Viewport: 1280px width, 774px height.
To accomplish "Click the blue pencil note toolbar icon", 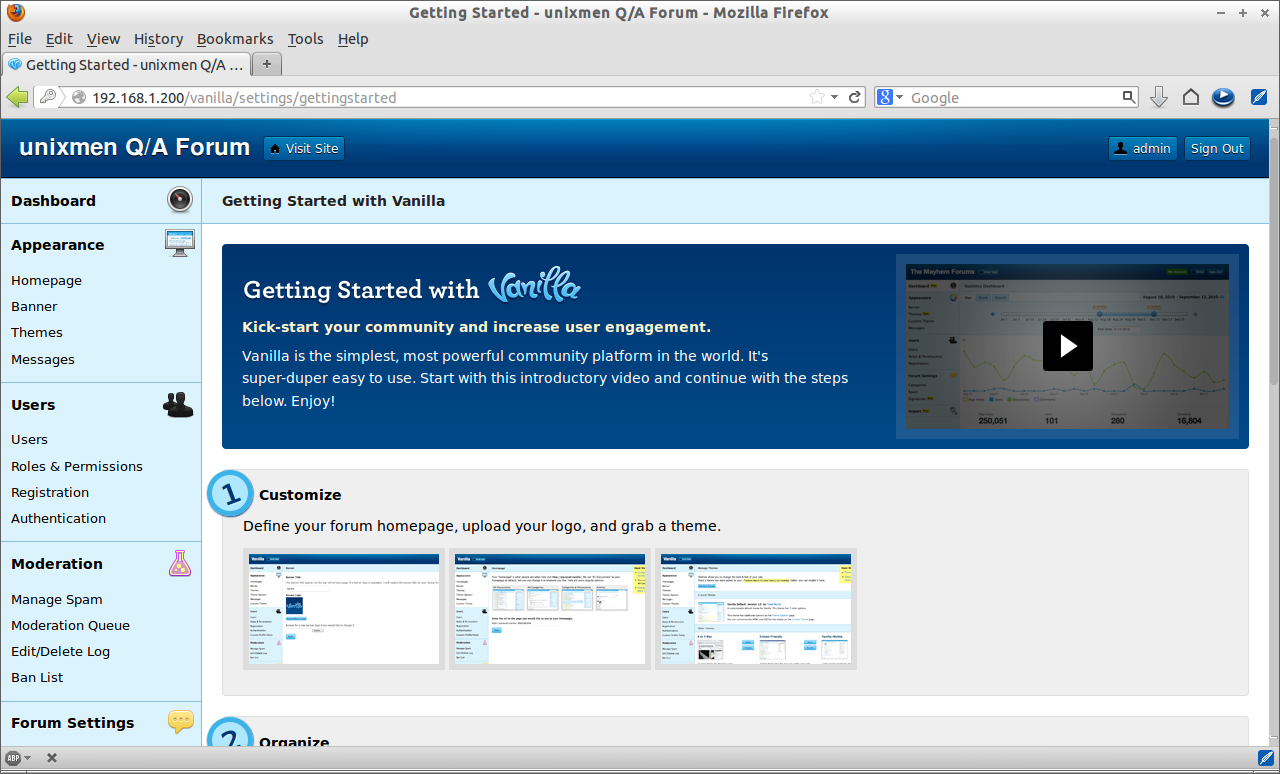I will 1260,97.
